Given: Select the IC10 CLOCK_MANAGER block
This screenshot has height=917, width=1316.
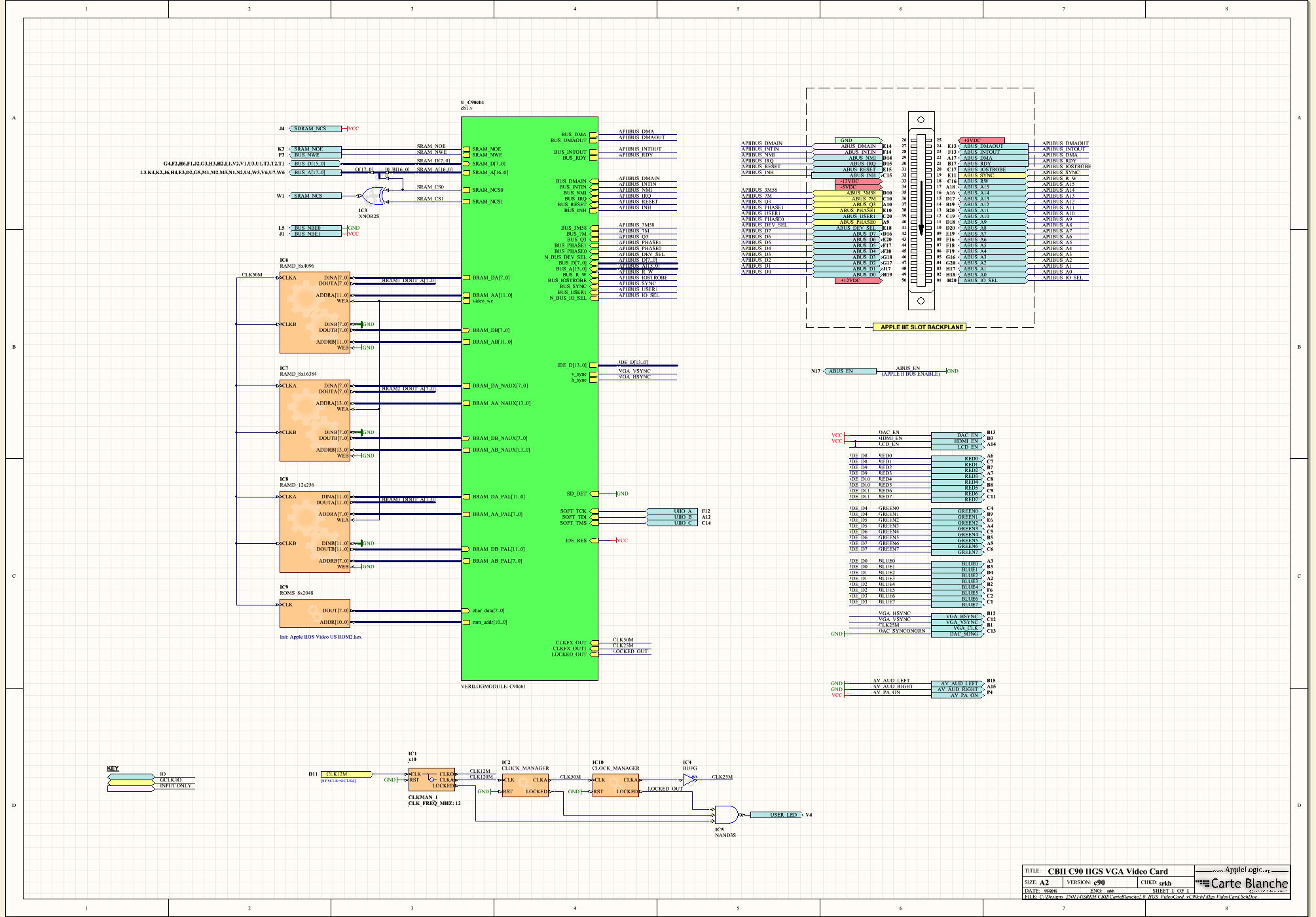Looking at the screenshot, I should tap(615, 785).
